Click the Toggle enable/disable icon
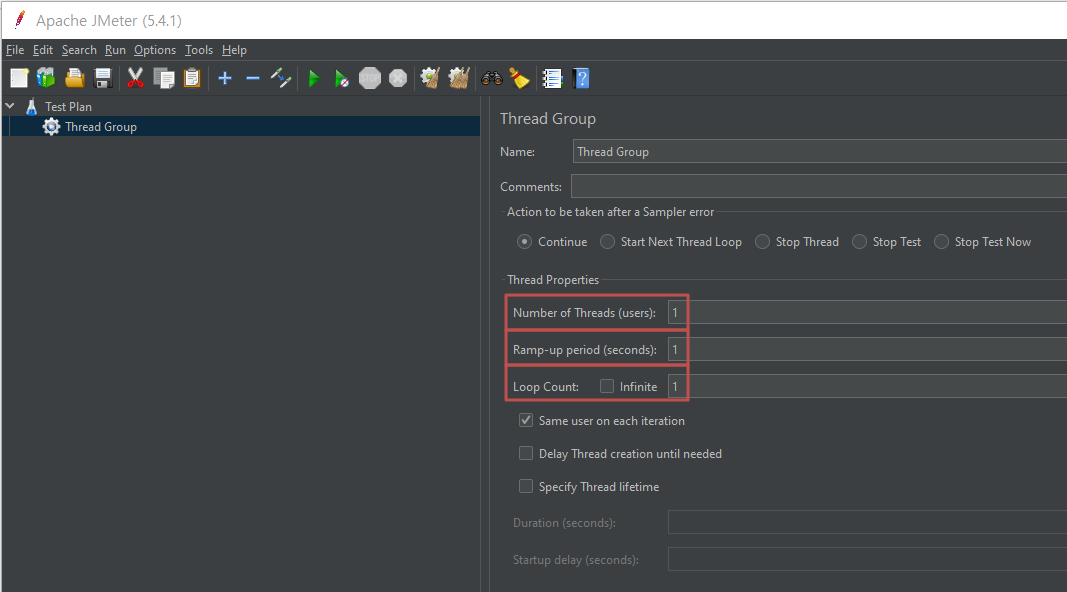The width and height of the screenshot is (1067, 592). coord(281,78)
